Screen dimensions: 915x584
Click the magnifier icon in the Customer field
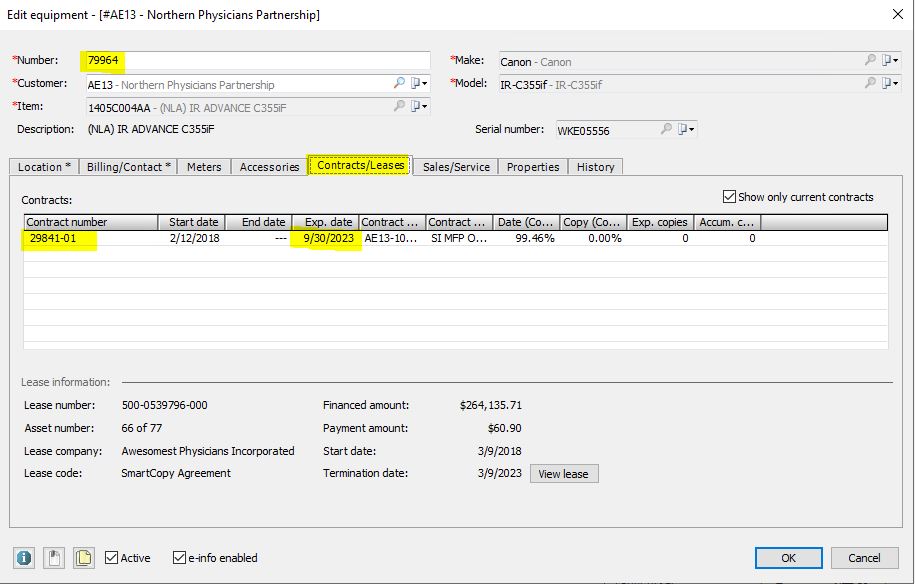click(399, 83)
